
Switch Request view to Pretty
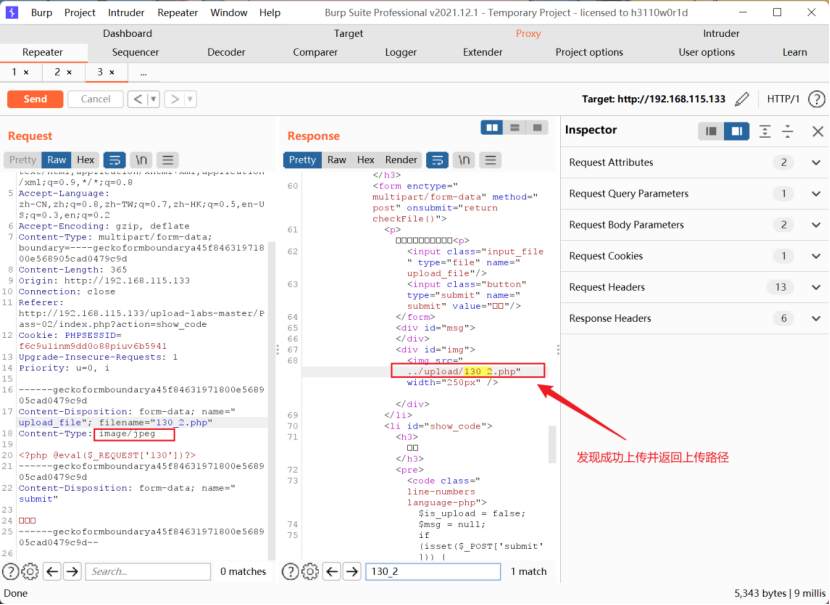[x=23, y=160]
